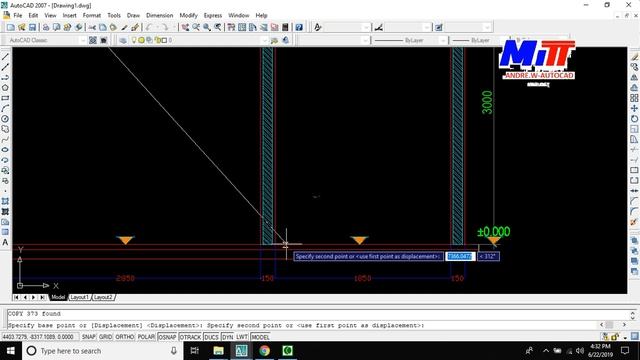Toggle OTRACK in status bar
Screen dimensions: 640x360
(190, 337)
